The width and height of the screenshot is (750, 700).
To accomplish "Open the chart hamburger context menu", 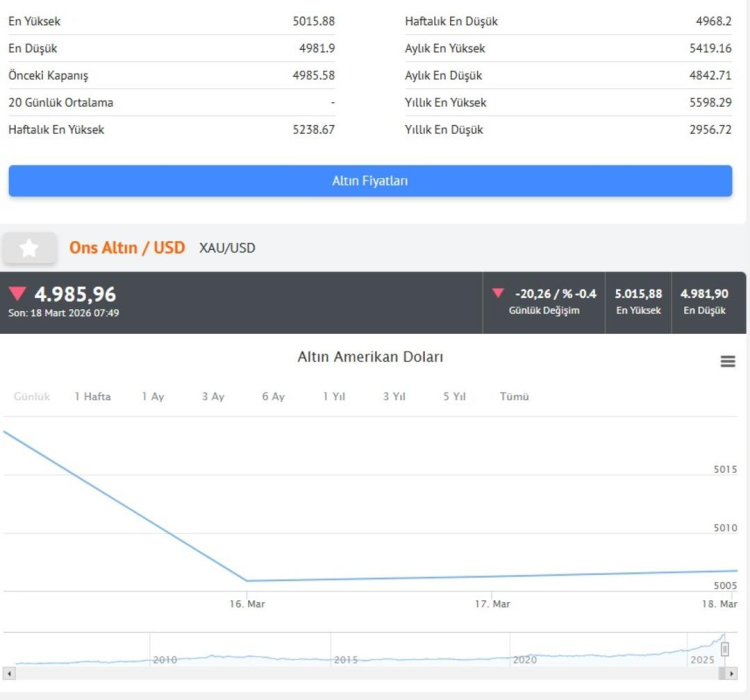I will point(728,361).
